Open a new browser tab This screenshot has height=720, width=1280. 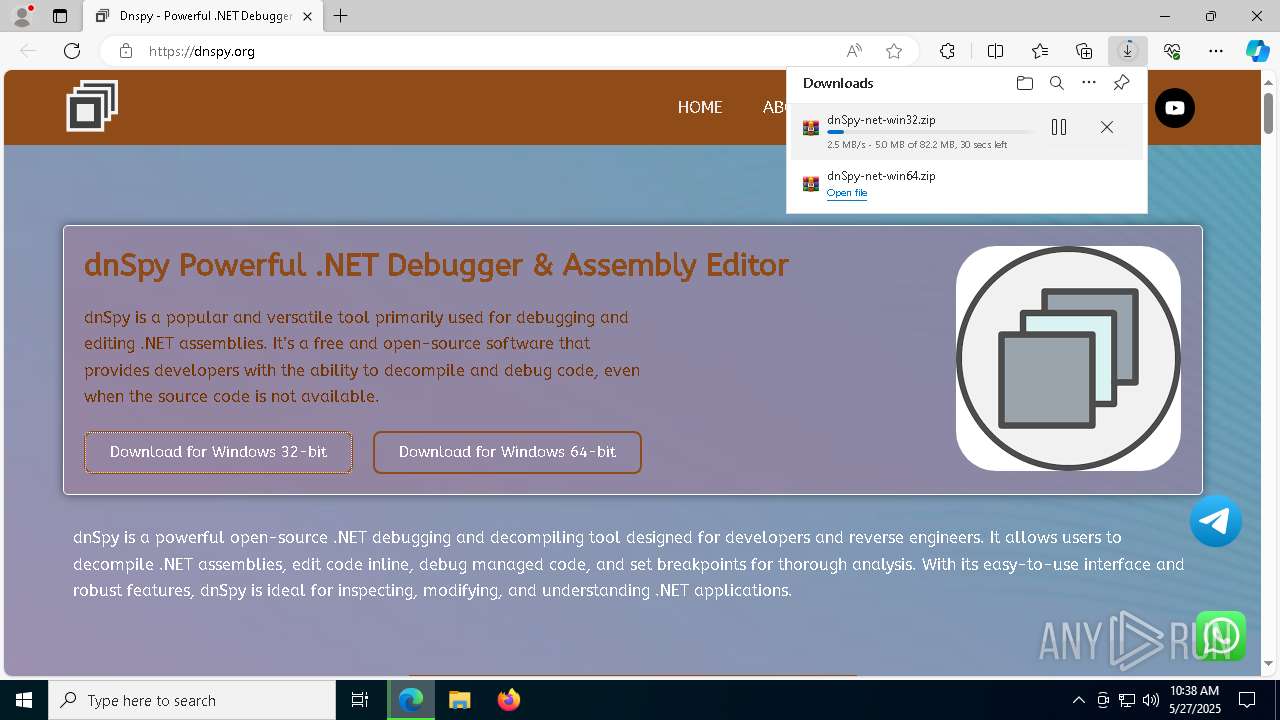tap(341, 16)
